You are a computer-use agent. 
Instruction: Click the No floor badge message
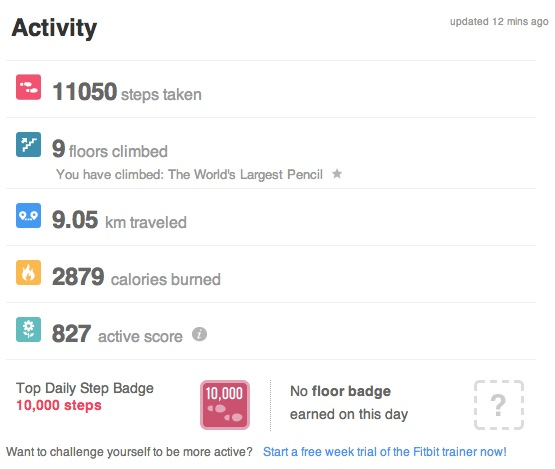pyautogui.click(x=349, y=402)
